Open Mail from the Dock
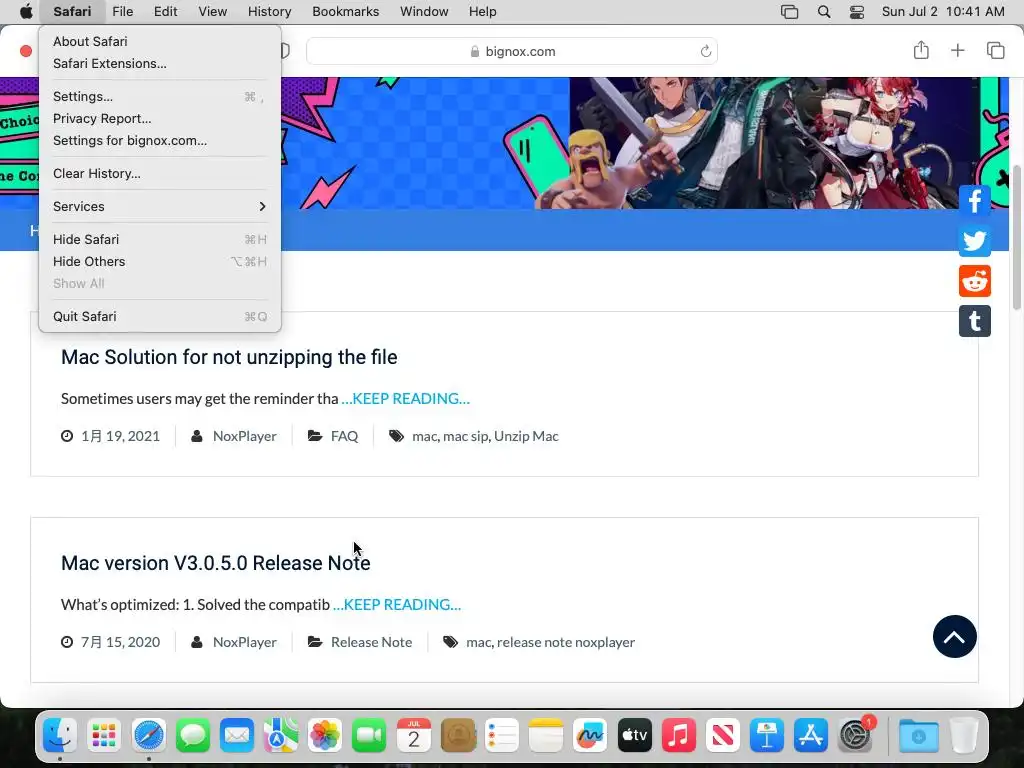The height and width of the screenshot is (768, 1024). [x=236, y=735]
